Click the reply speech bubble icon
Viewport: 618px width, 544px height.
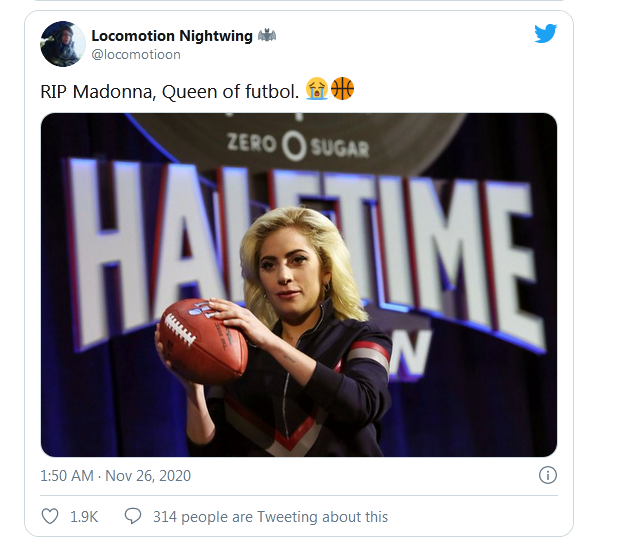pos(132,517)
